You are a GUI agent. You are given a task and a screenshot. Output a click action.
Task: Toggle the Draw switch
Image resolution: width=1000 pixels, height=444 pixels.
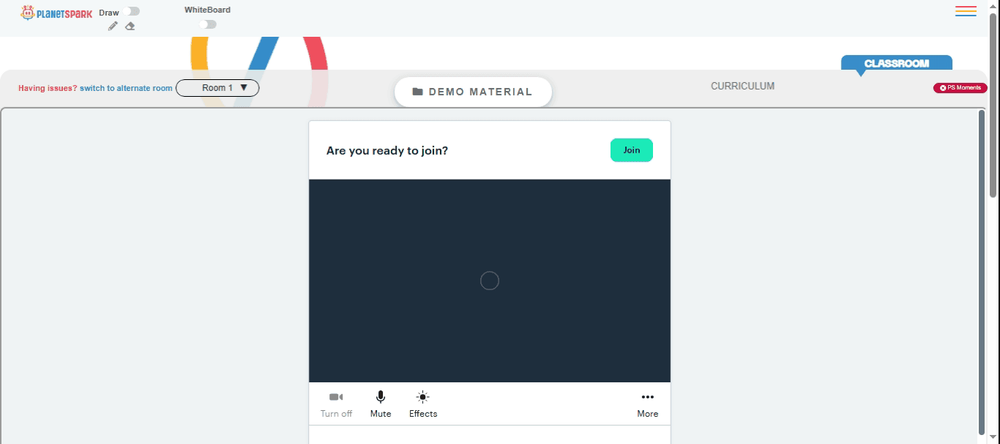pyautogui.click(x=133, y=11)
